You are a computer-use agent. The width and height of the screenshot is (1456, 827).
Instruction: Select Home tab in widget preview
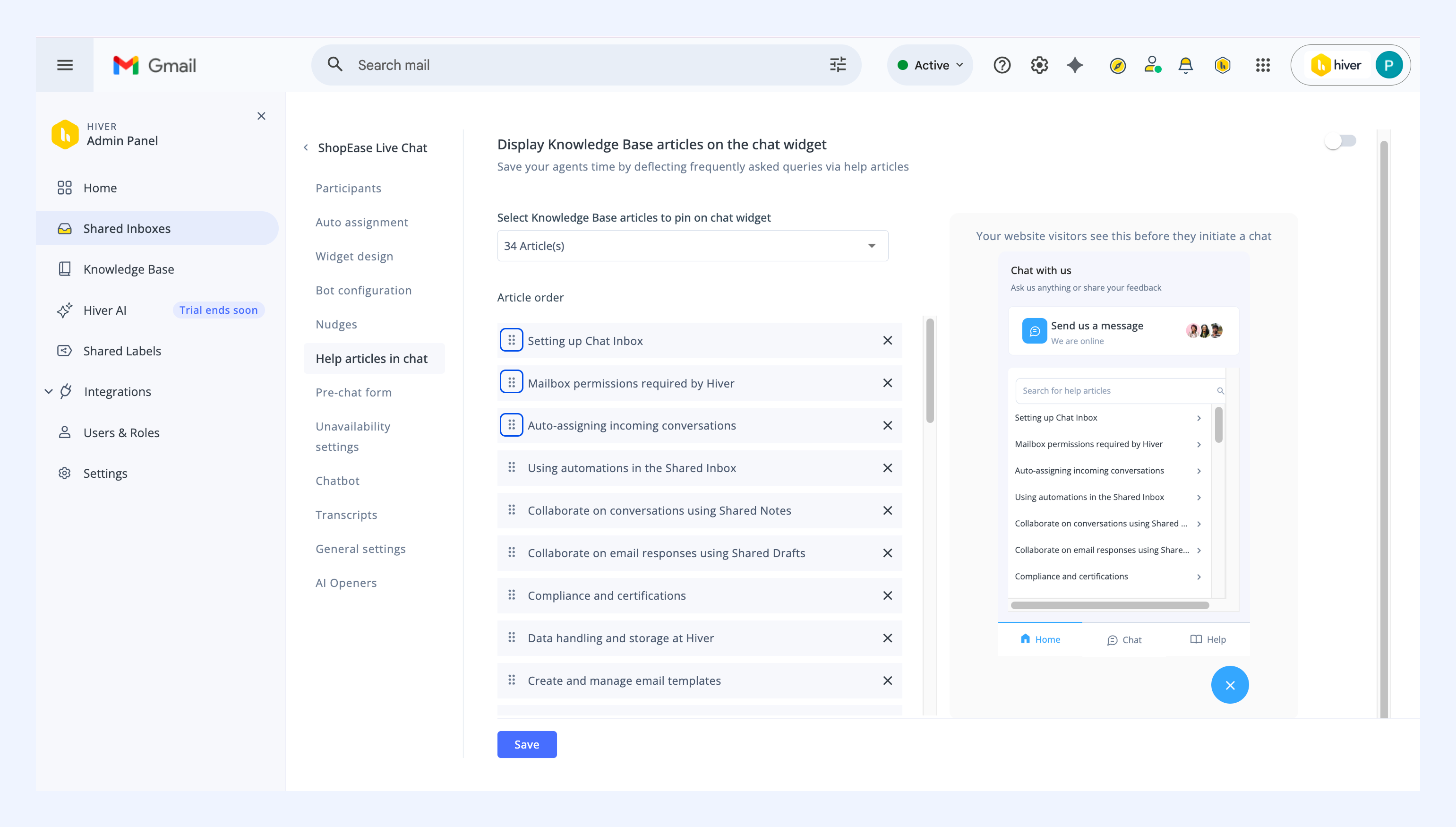(x=1040, y=639)
